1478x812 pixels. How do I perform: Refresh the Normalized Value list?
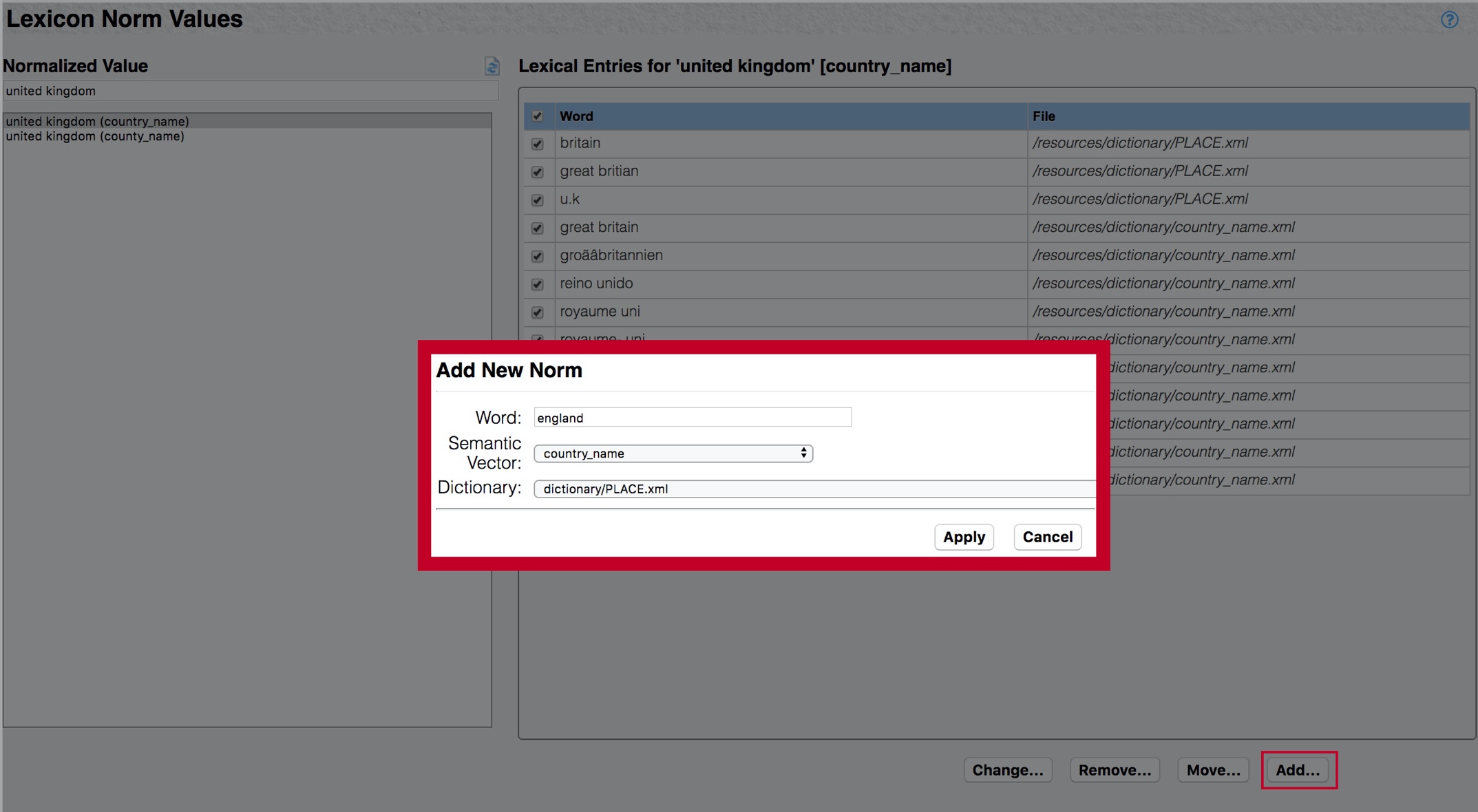coord(492,66)
